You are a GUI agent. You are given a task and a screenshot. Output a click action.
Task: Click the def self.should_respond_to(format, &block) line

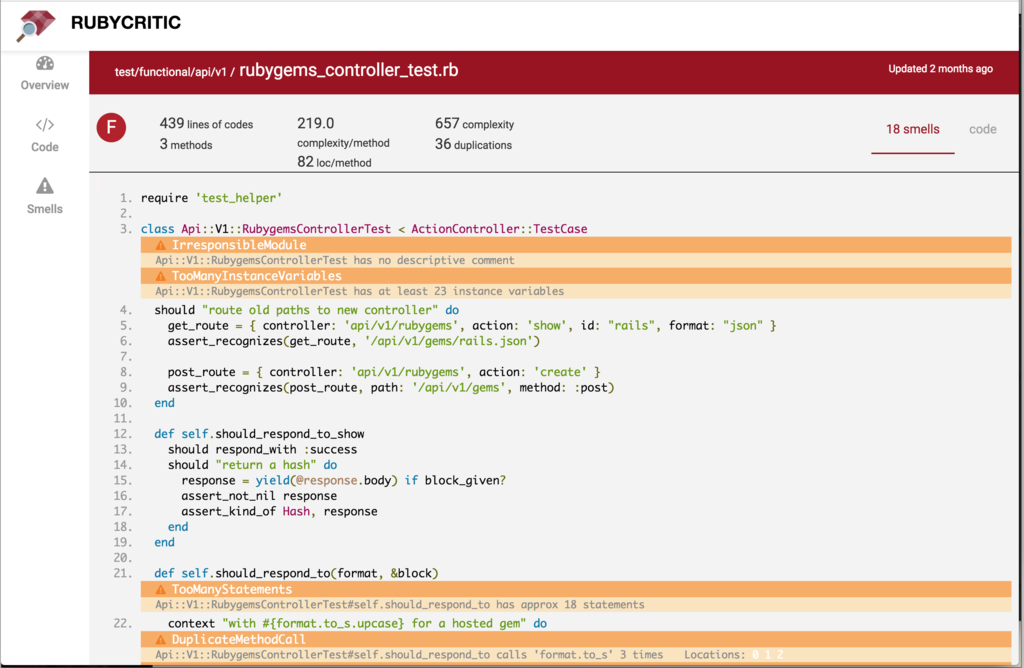[x=296, y=573]
